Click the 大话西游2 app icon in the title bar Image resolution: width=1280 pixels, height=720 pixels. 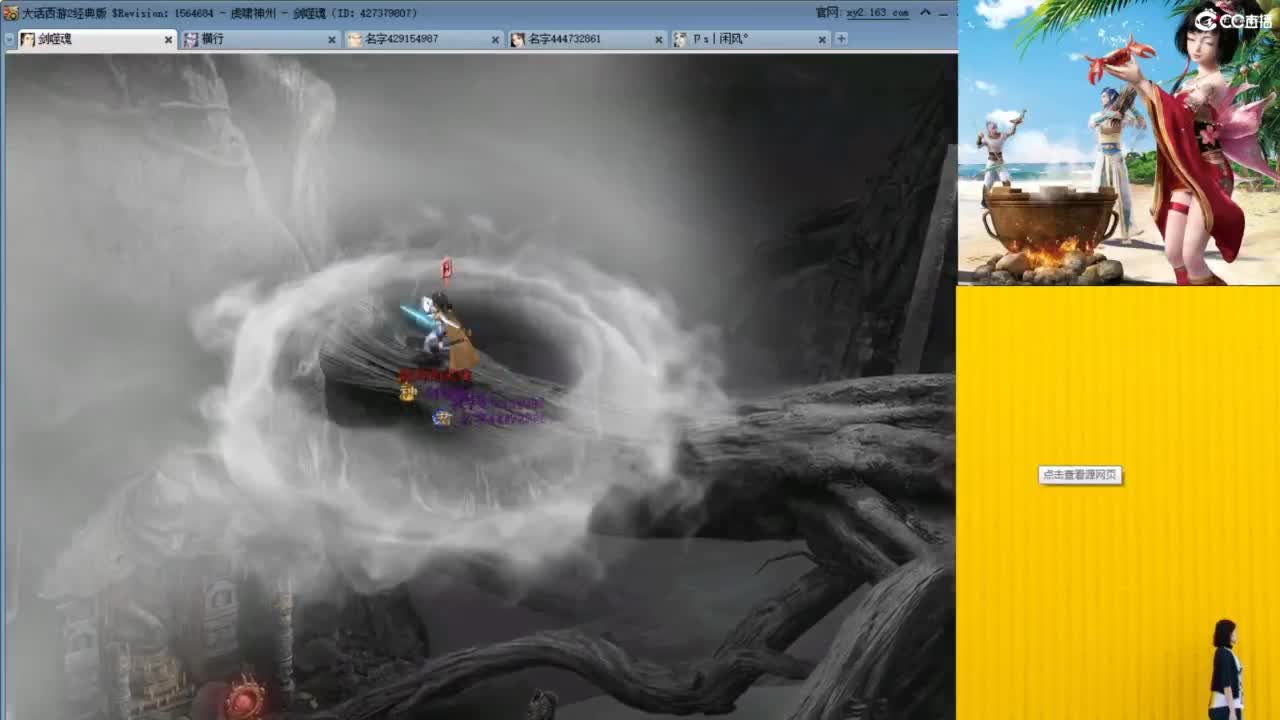pos(10,13)
